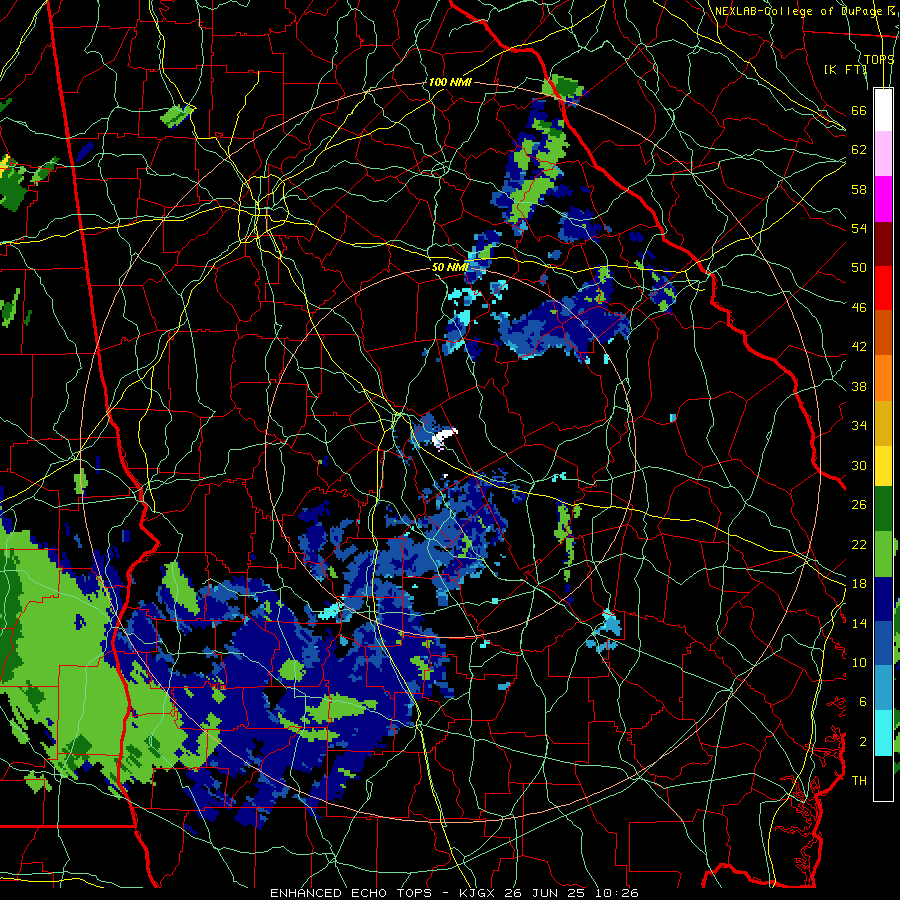The height and width of the screenshot is (900, 900).
Task: Select the dark red legend swatch
Action: [x=883, y=243]
